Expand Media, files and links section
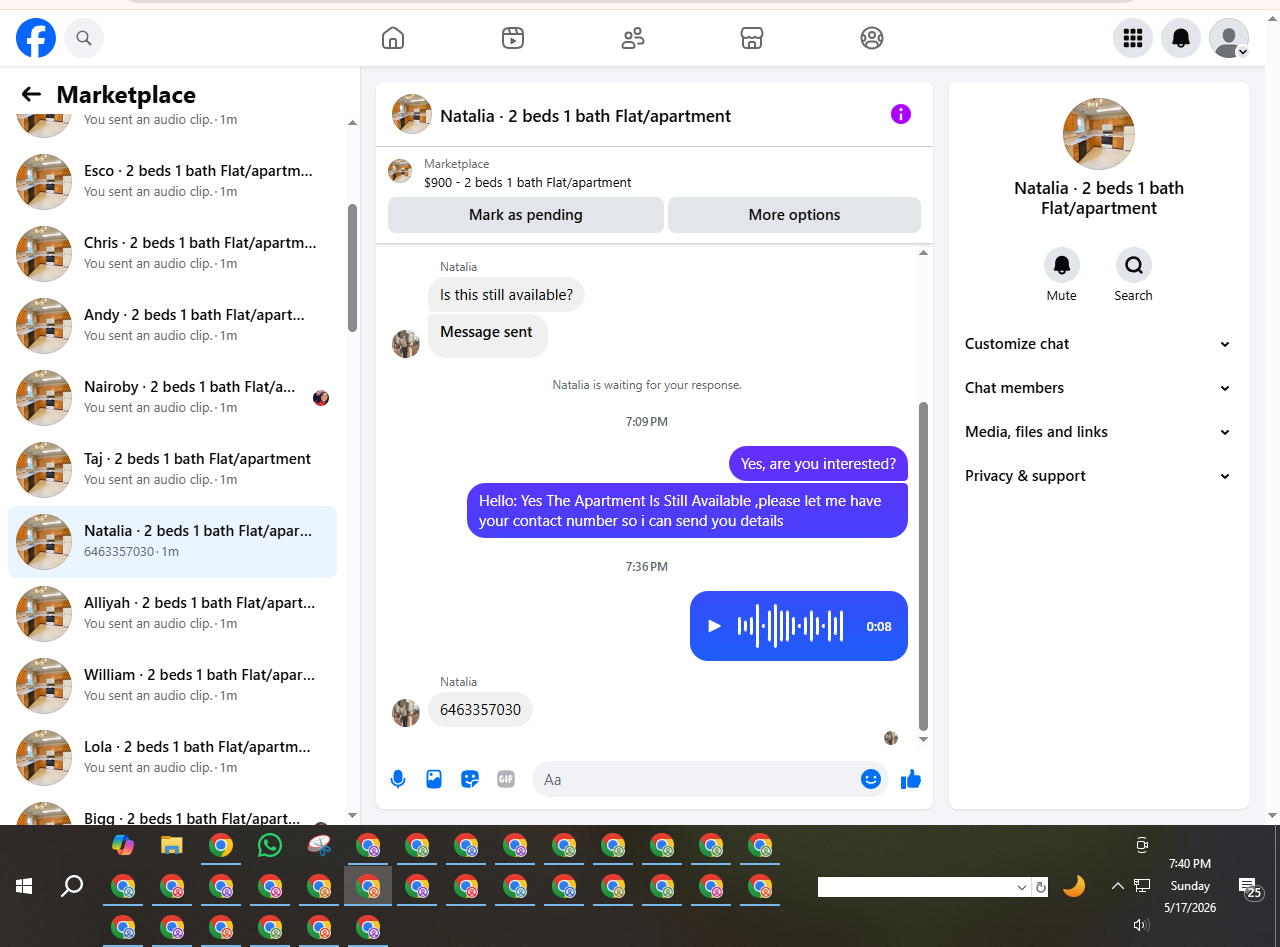Viewport: 1280px width, 947px height. coord(1098,432)
